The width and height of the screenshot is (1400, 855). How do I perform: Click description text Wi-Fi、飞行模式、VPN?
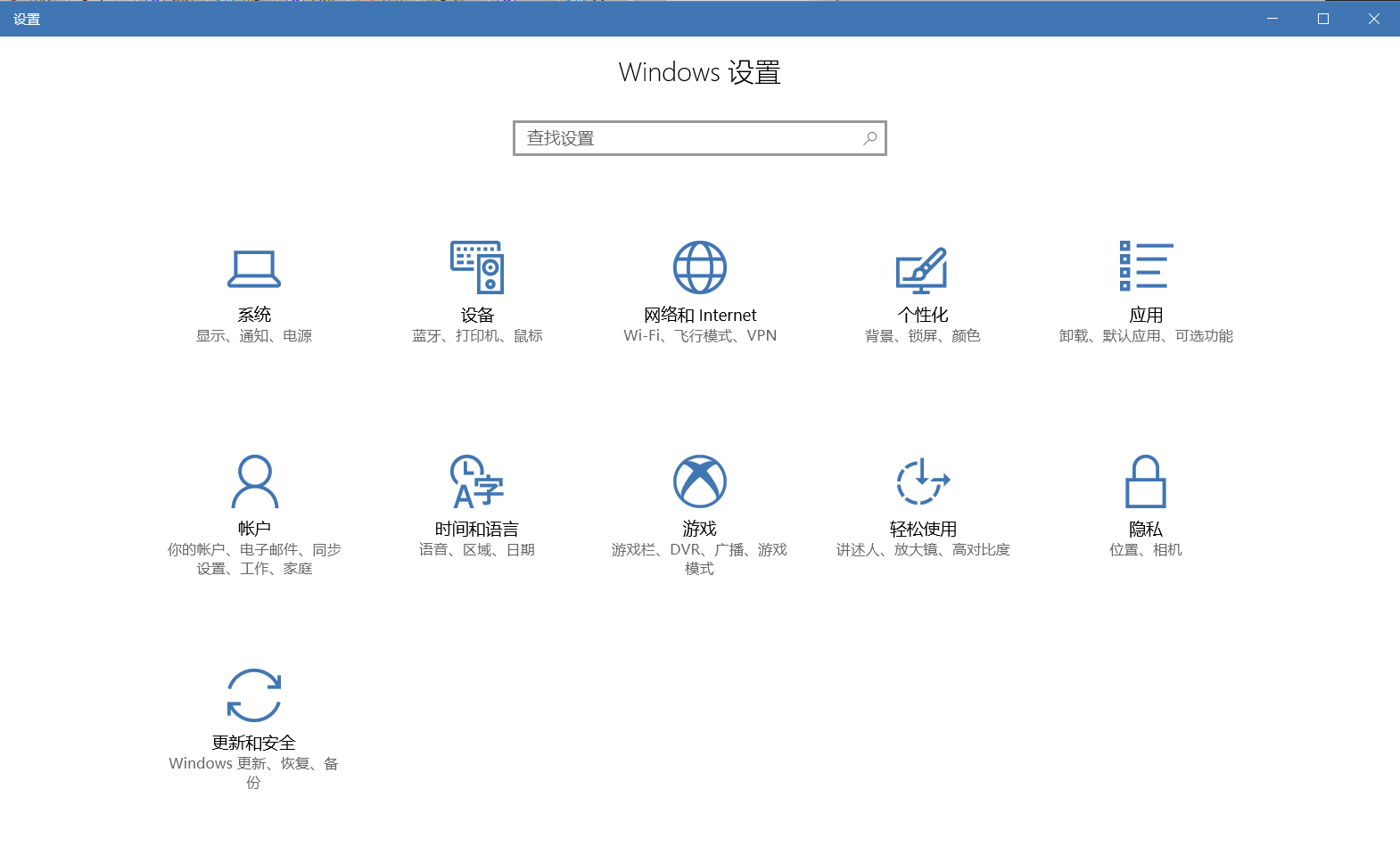coord(700,336)
